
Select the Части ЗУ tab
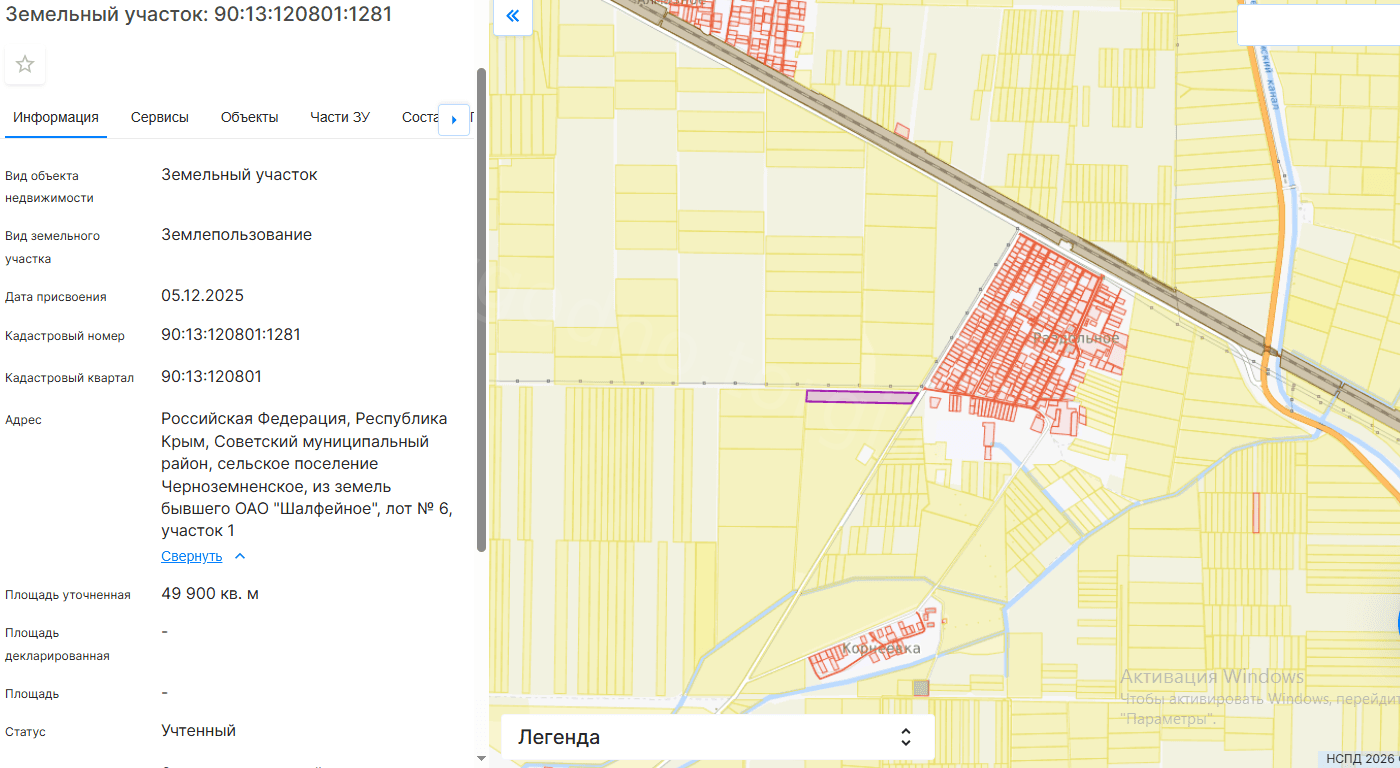point(339,117)
